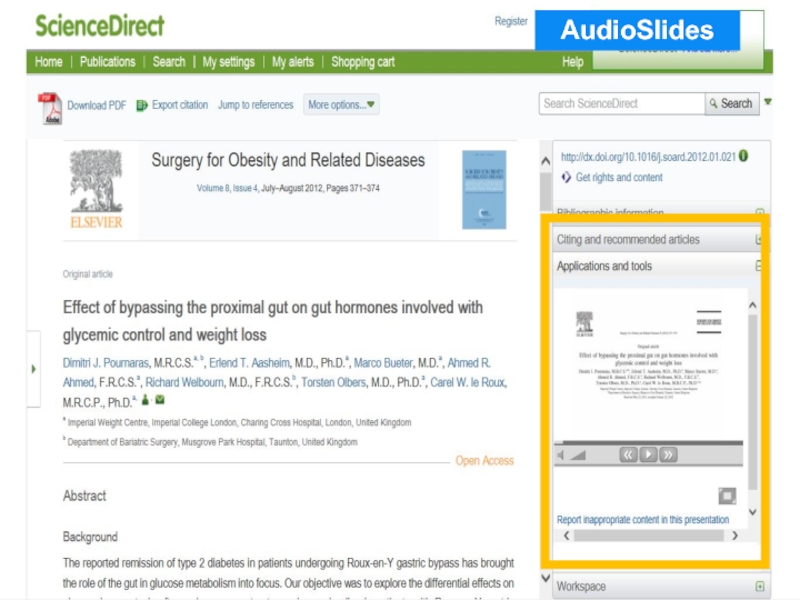The height and width of the screenshot is (600, 800).
Task: Go to previous slide in AudioSlides player
Action: pyautogui.click(x=629, y=455)
